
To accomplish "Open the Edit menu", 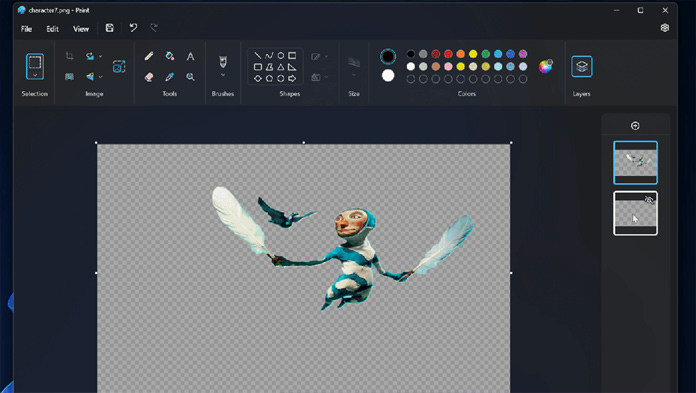I will [x=52, y=29].
